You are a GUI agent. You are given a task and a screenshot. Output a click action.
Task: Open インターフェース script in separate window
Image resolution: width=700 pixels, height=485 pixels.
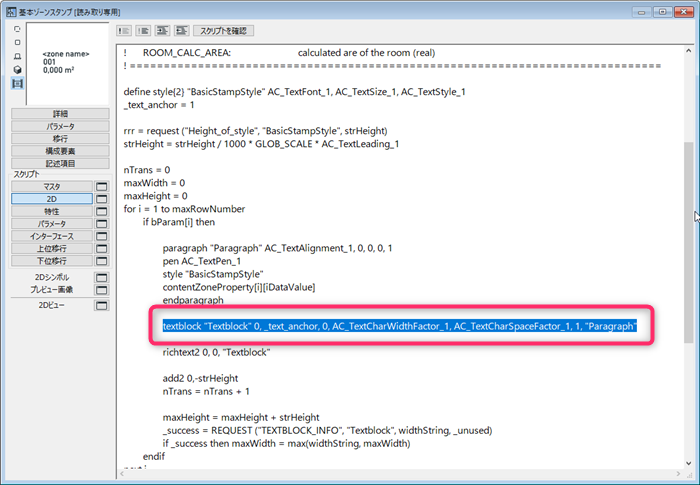pyautogui.click(x=102, y=236)
